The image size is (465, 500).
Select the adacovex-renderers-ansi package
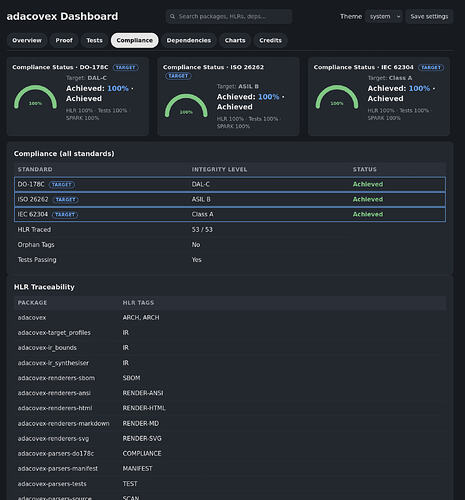(x=54, y=393)
